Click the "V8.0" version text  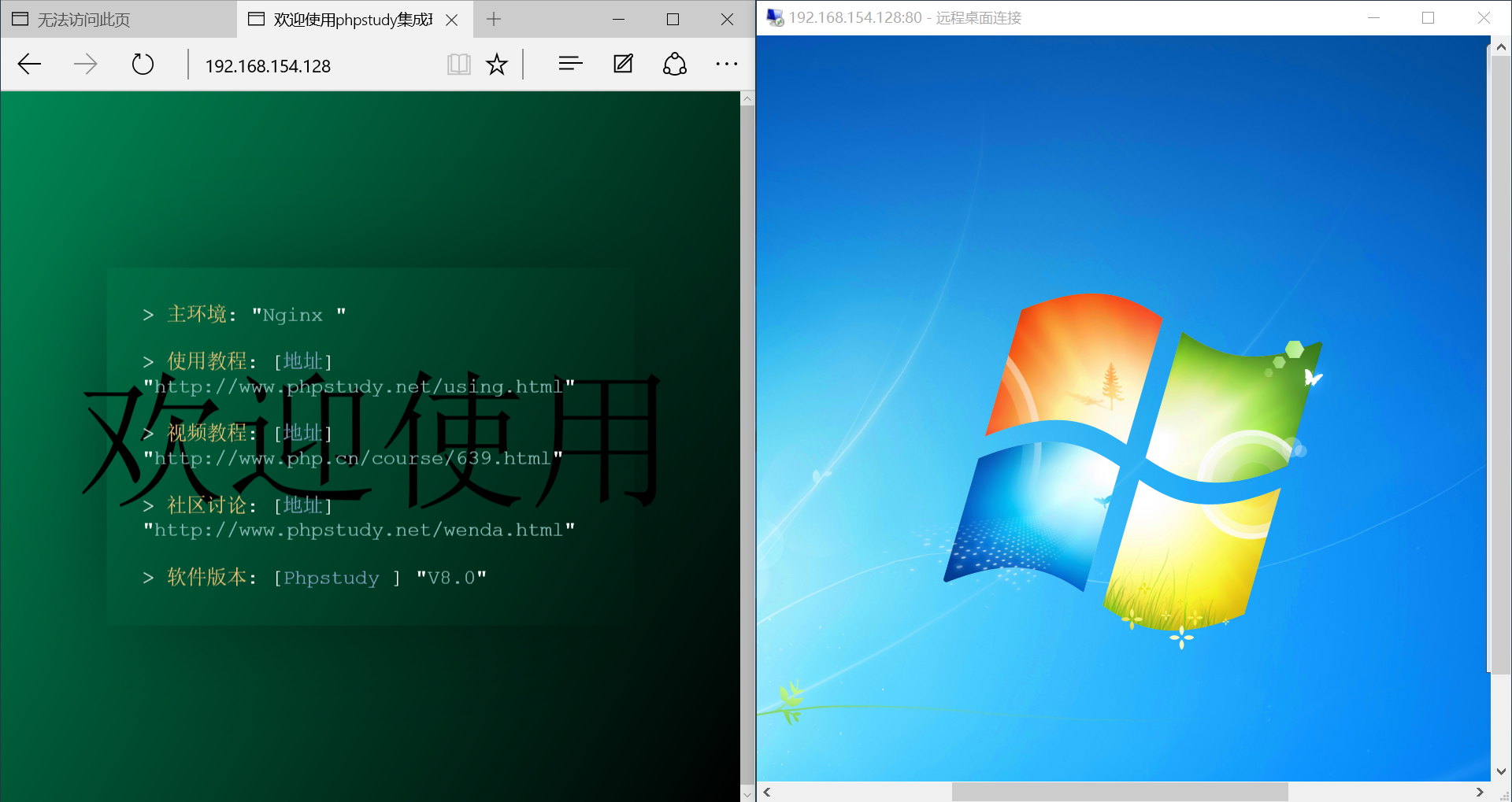pos(451,578)
